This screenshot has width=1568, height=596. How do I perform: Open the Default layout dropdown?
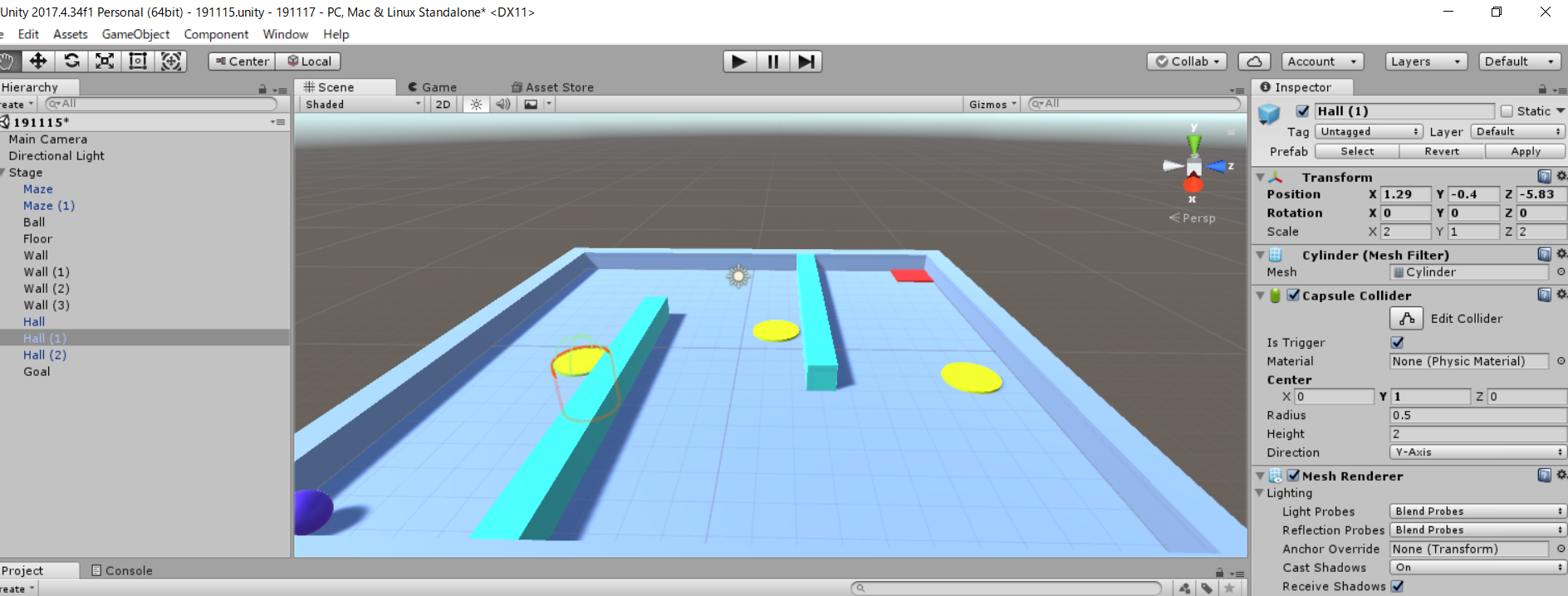click(x=1520, y=61)
